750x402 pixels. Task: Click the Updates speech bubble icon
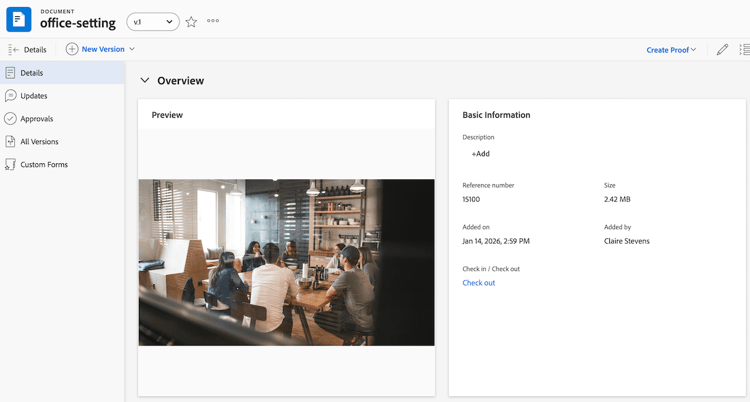pyautogui.click(x=10, y=96)
